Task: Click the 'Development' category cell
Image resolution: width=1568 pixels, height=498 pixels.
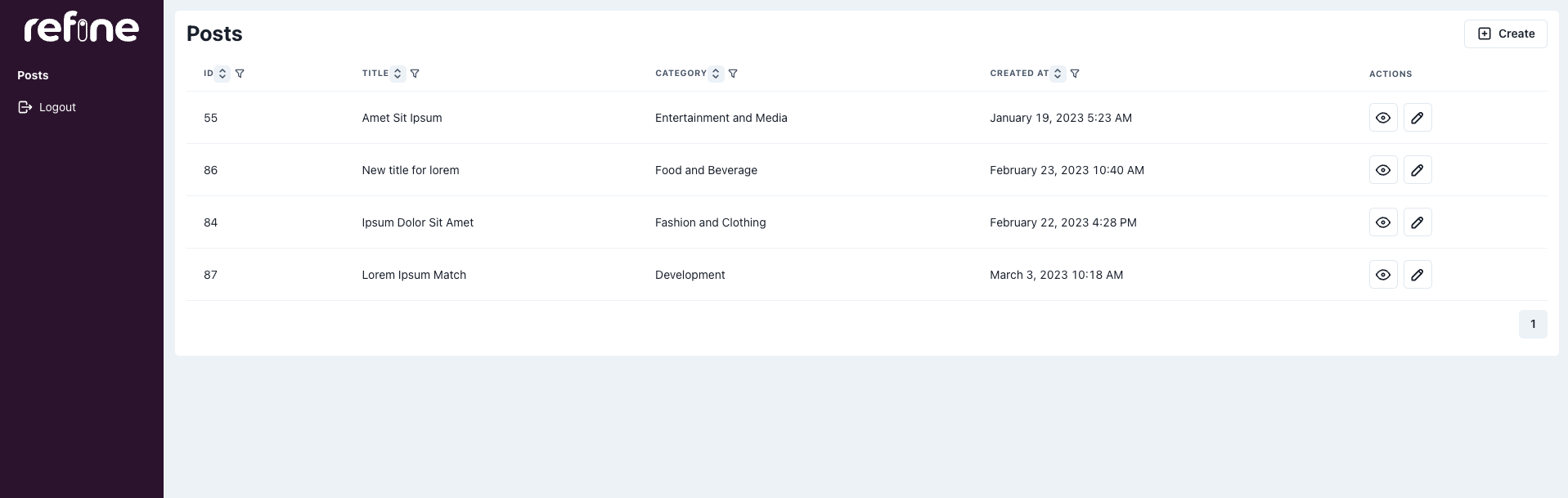Action: (x=690, y=275)
